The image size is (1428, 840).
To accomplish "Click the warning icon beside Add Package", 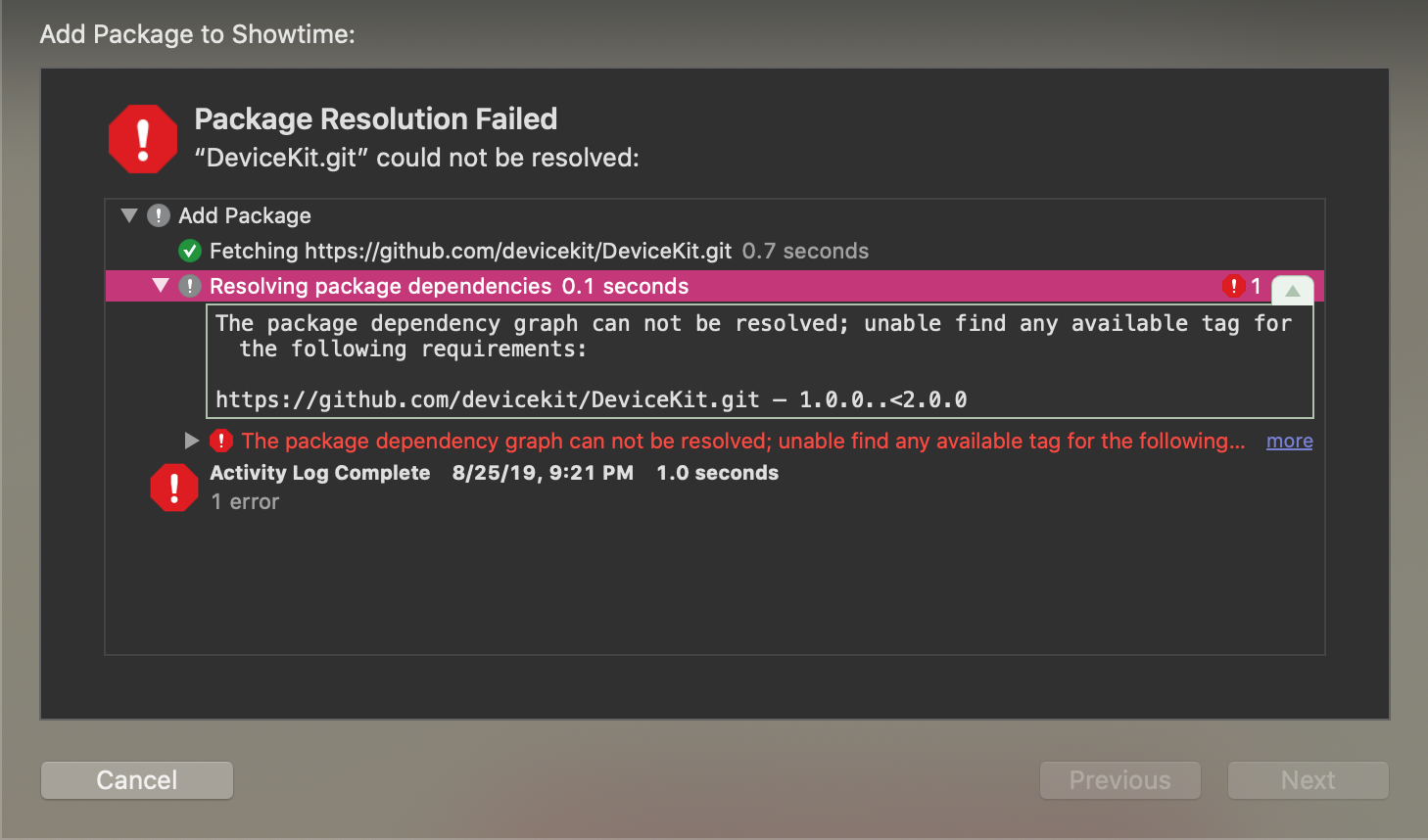I will (159, 215).
